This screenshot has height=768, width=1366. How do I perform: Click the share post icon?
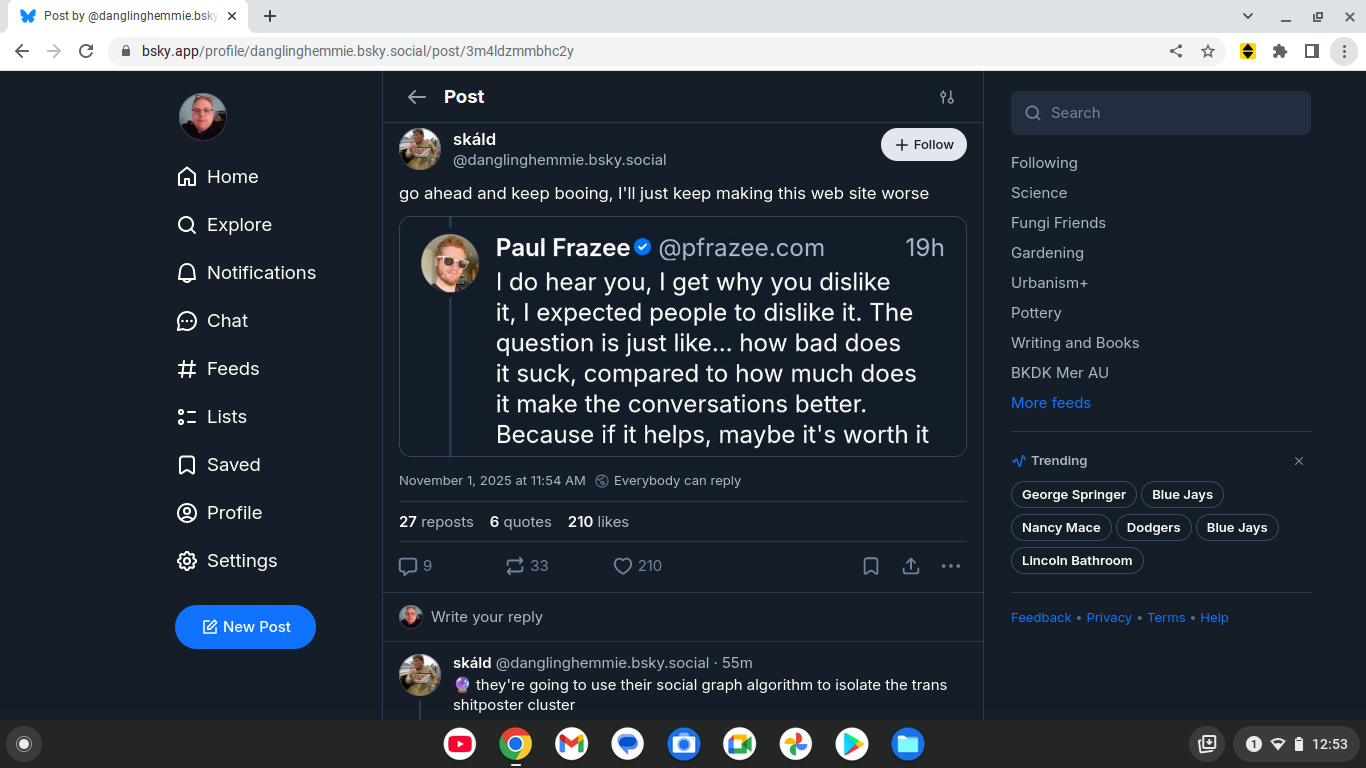(x=911, y=566)
